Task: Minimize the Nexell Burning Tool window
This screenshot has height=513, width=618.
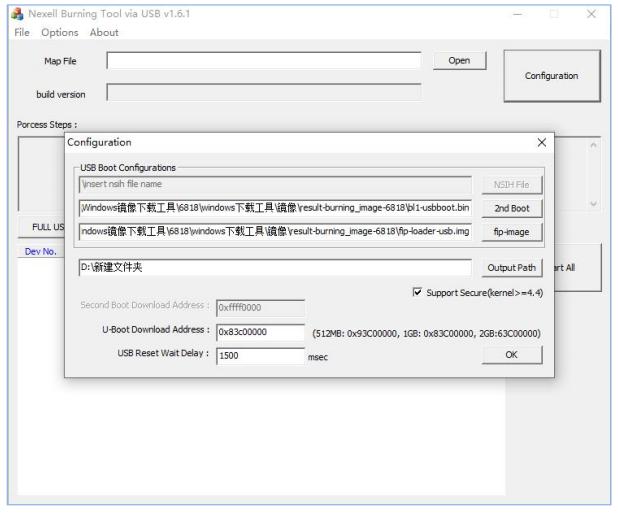Action: point(518,15)
